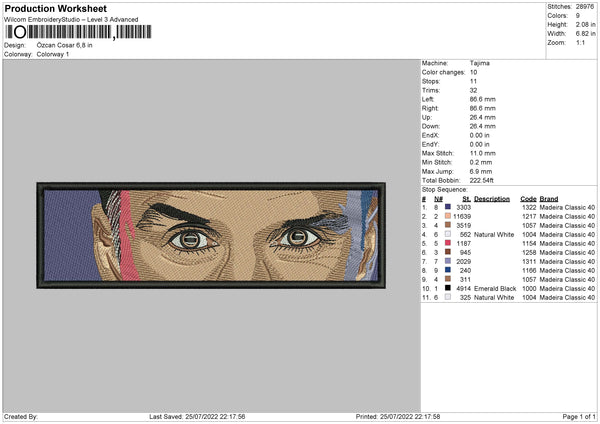The width and height of the screenshot is (600, 424).
Task: Select thread code 1258
Action: coord(529,253)
